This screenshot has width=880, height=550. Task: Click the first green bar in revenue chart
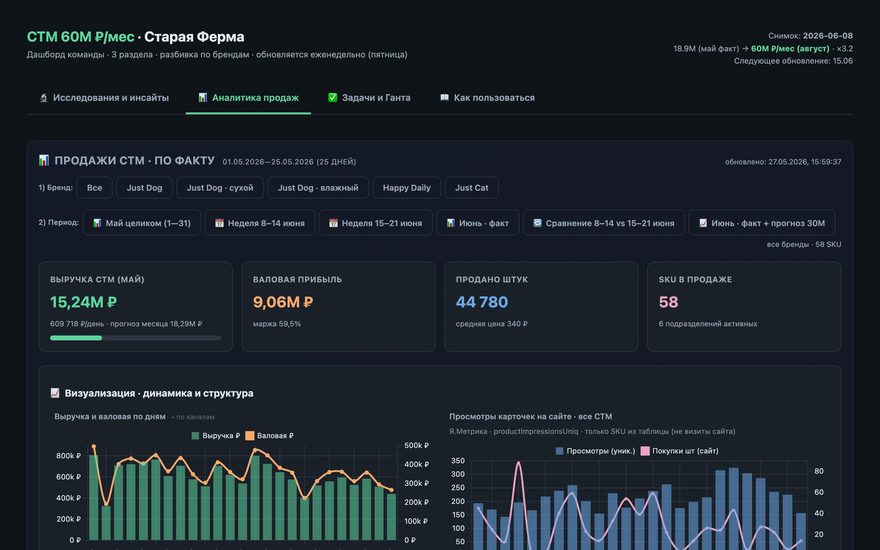(x=94, y=497)
